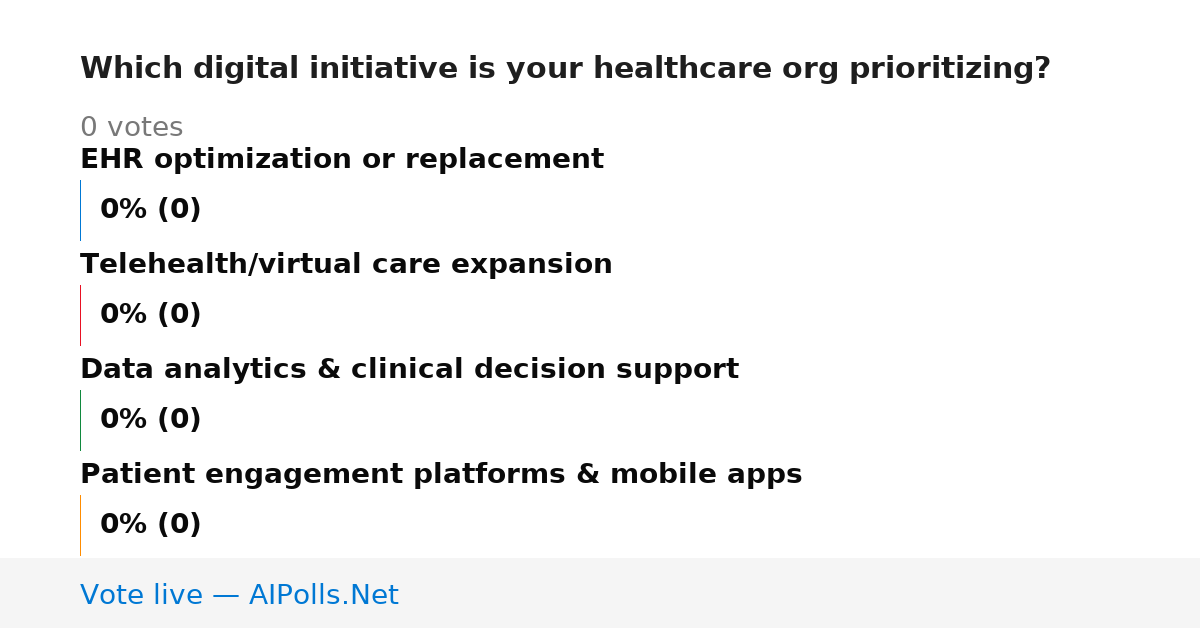
Task: Pick Data analytics & clinical decision support
Action: coord(409,370)
